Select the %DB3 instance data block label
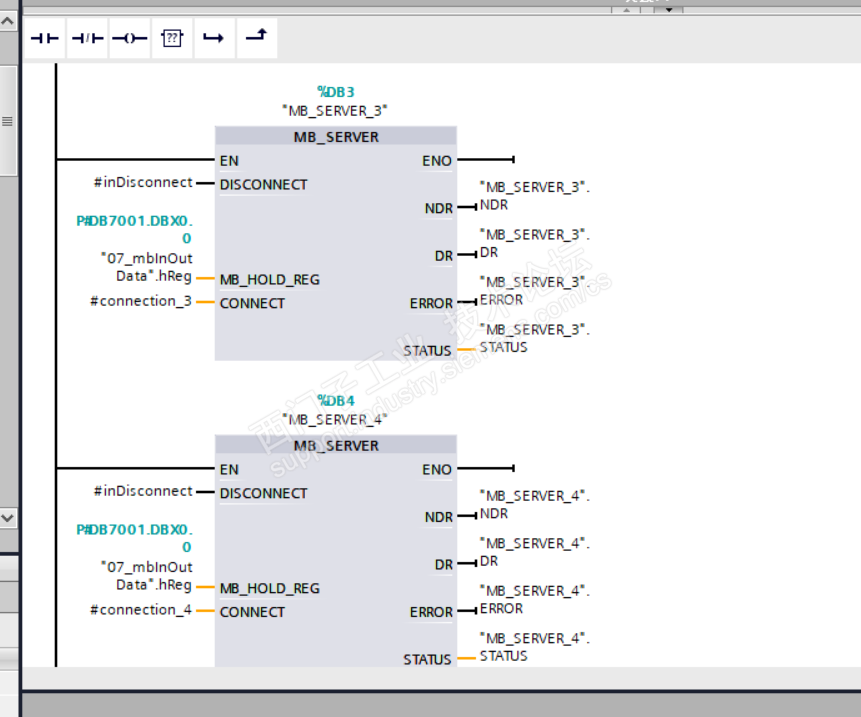 pos(336,92)
